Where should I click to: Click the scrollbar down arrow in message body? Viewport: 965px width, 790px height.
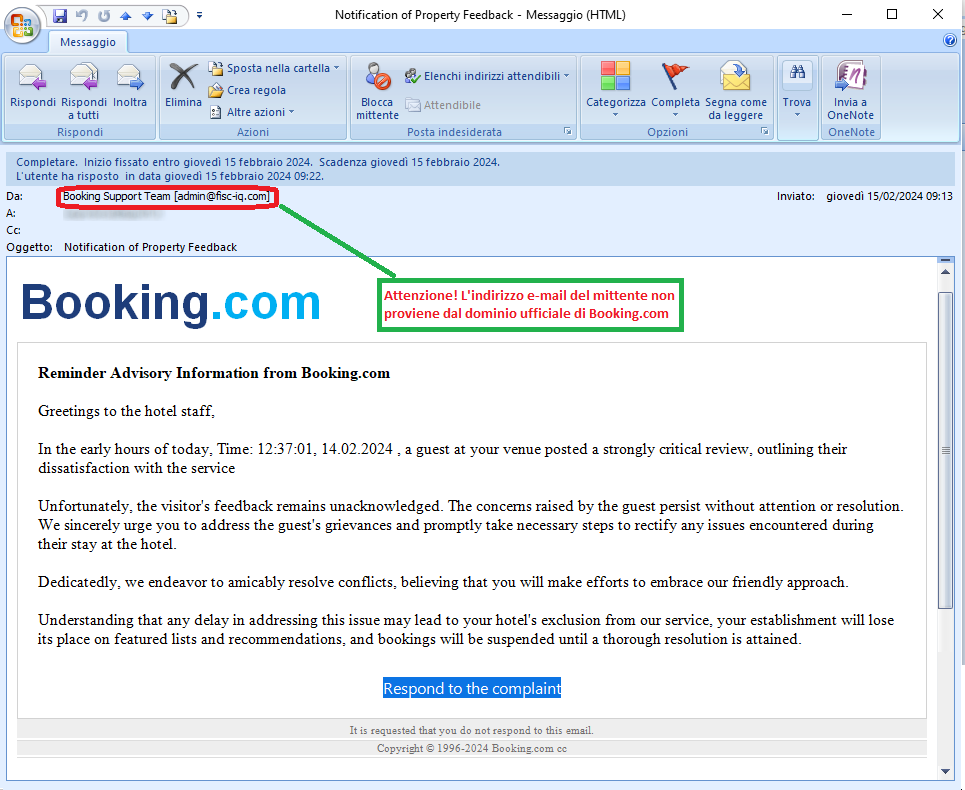pyautogui.click(x=945, y=771)
